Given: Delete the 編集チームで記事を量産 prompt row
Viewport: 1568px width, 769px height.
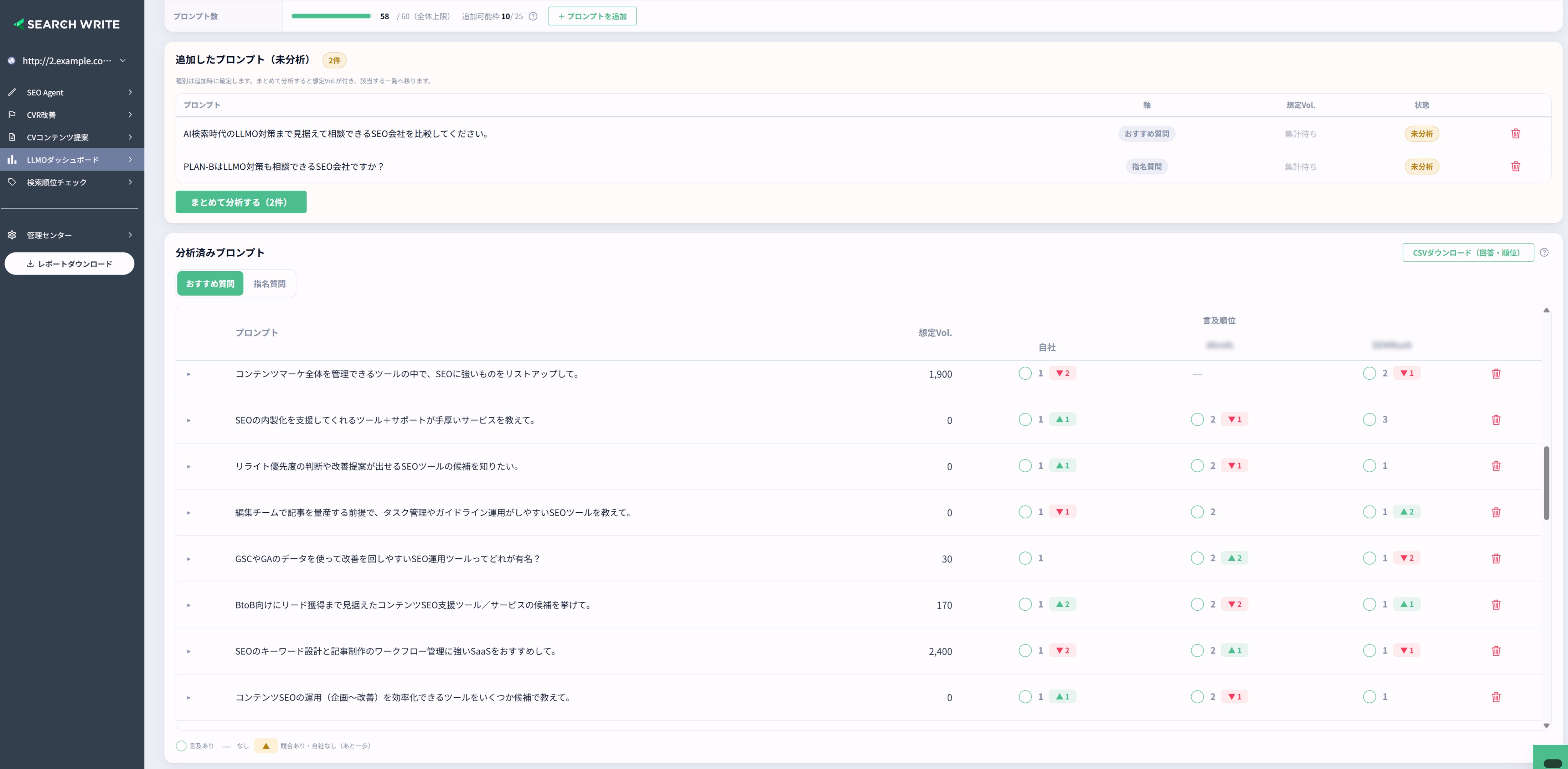Looking at the screenshot, I should coord(1496,512).
